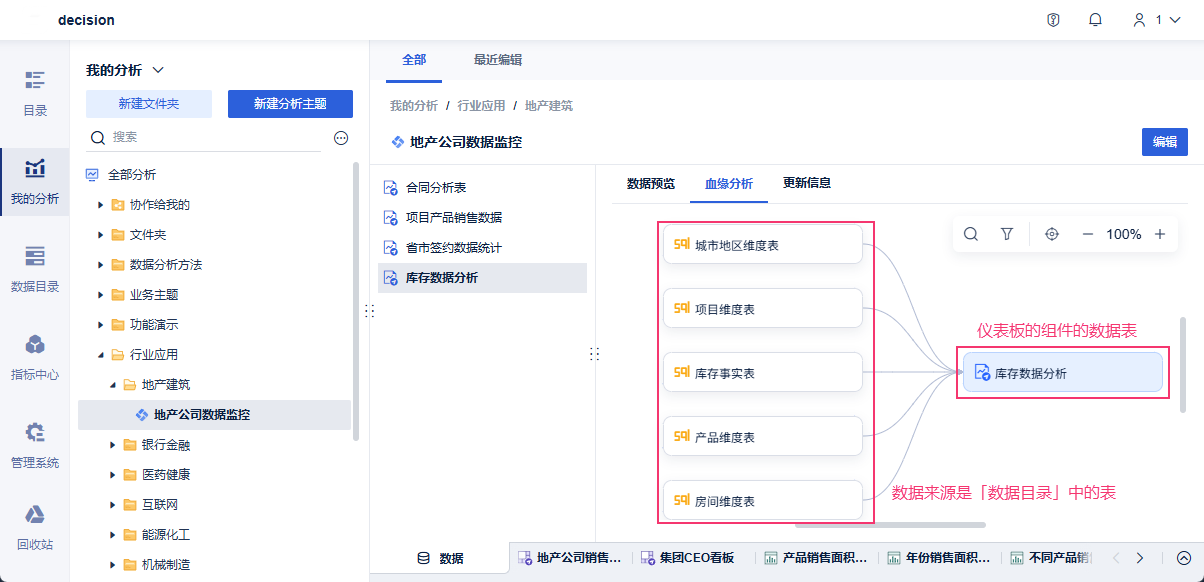Click the 新建分析主题 button
This screenshot has width=1204, height=582.
coord(290,104)
